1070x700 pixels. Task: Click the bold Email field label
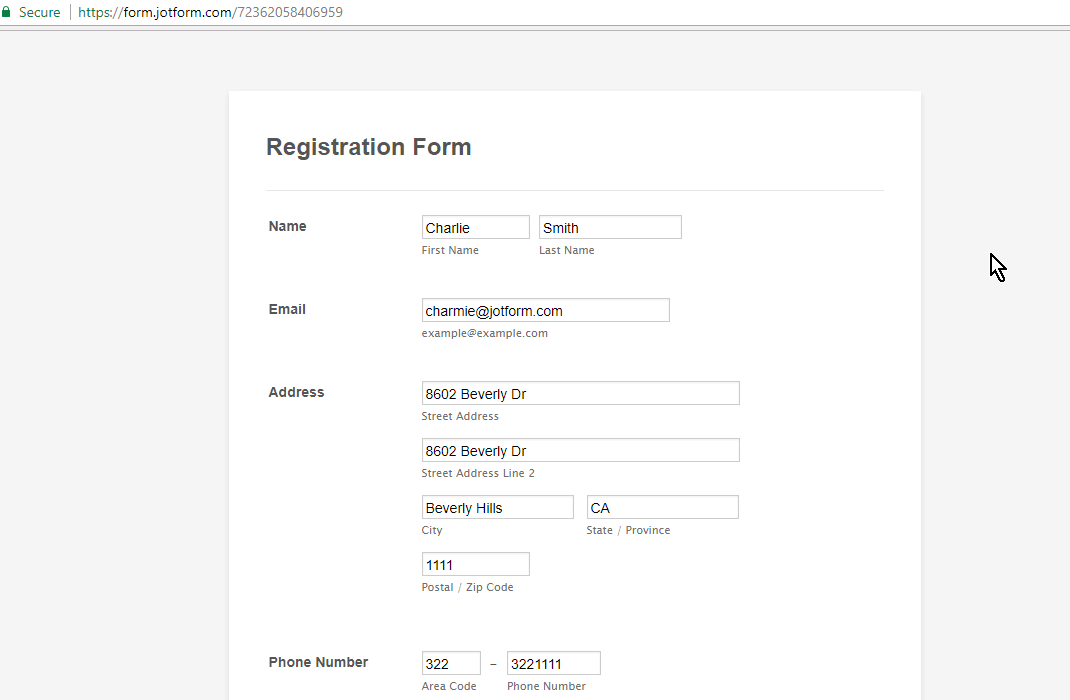[287, 309]
